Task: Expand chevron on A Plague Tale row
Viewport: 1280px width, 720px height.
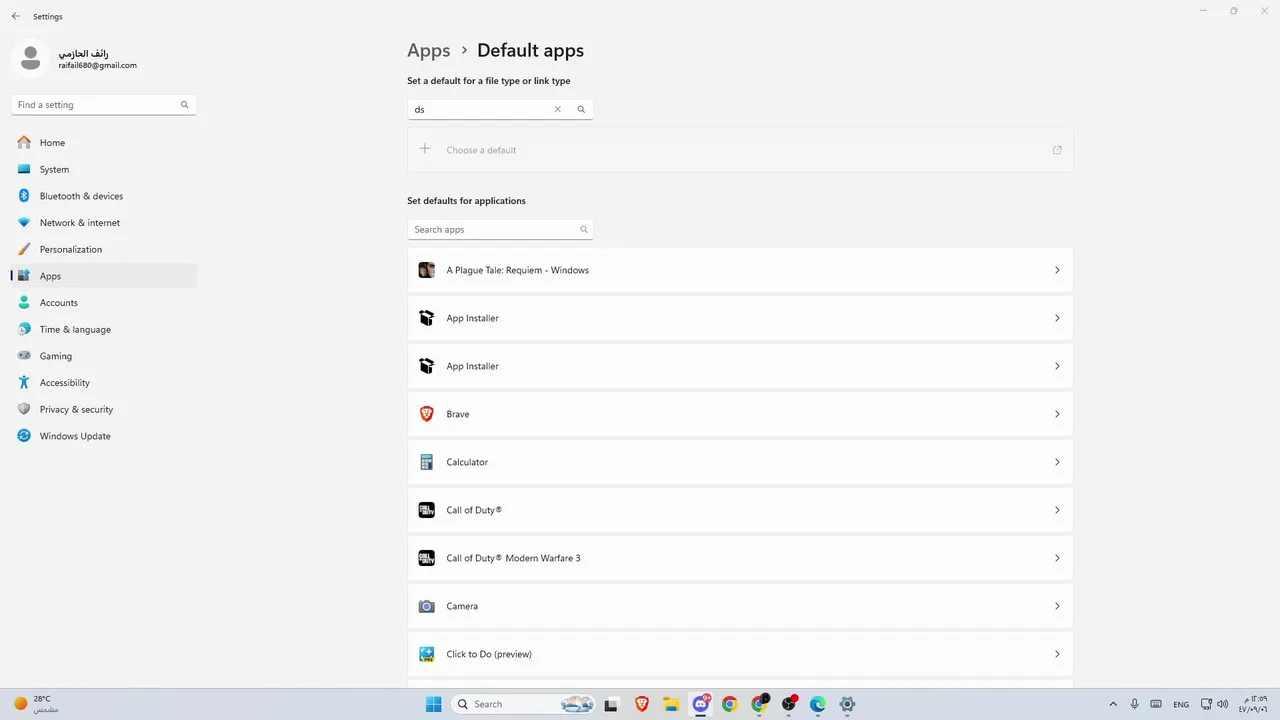Action: pos(1057,270)
